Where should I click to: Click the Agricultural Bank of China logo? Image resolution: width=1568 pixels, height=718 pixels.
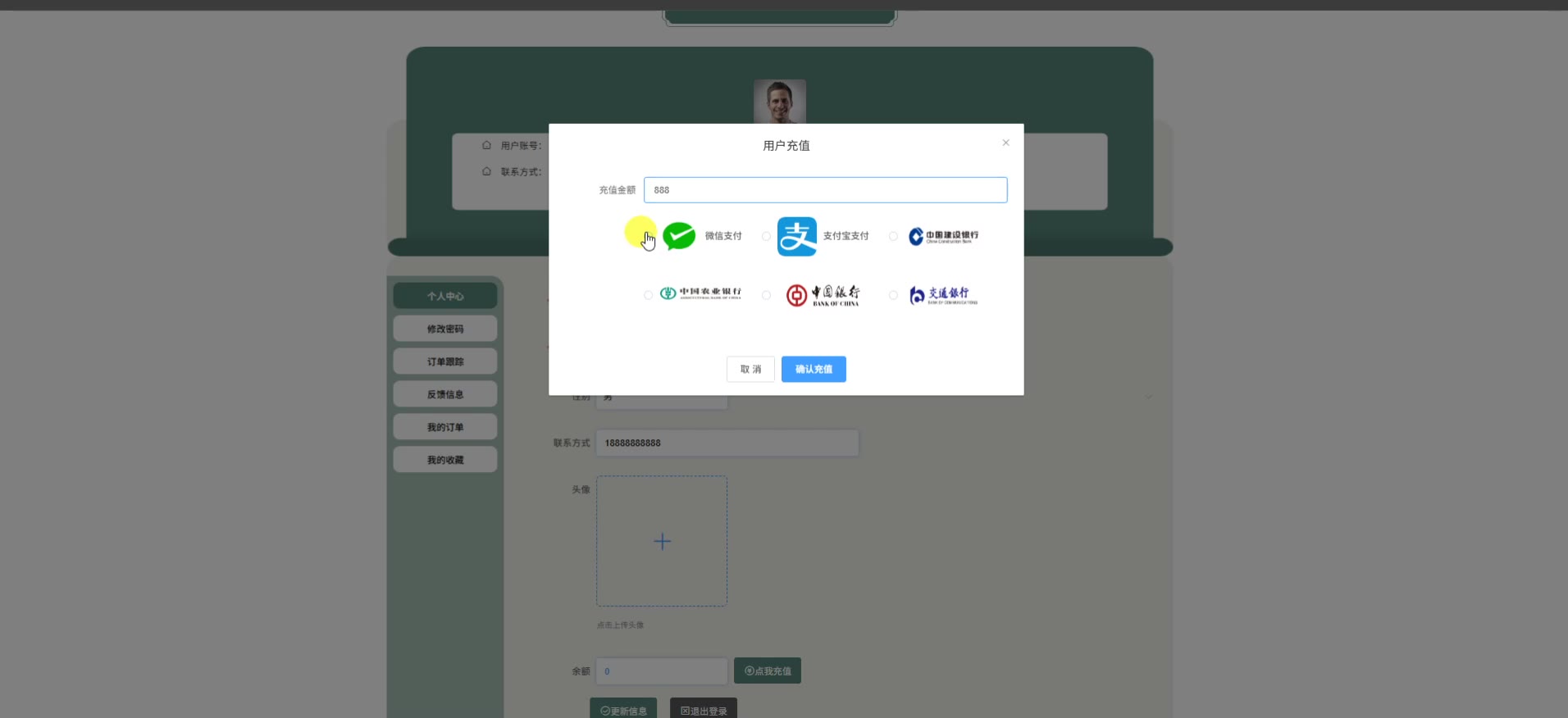tap(701, 293)
